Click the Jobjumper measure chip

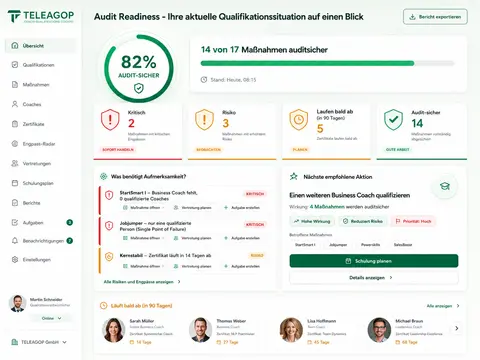click(x=338, y=245)
